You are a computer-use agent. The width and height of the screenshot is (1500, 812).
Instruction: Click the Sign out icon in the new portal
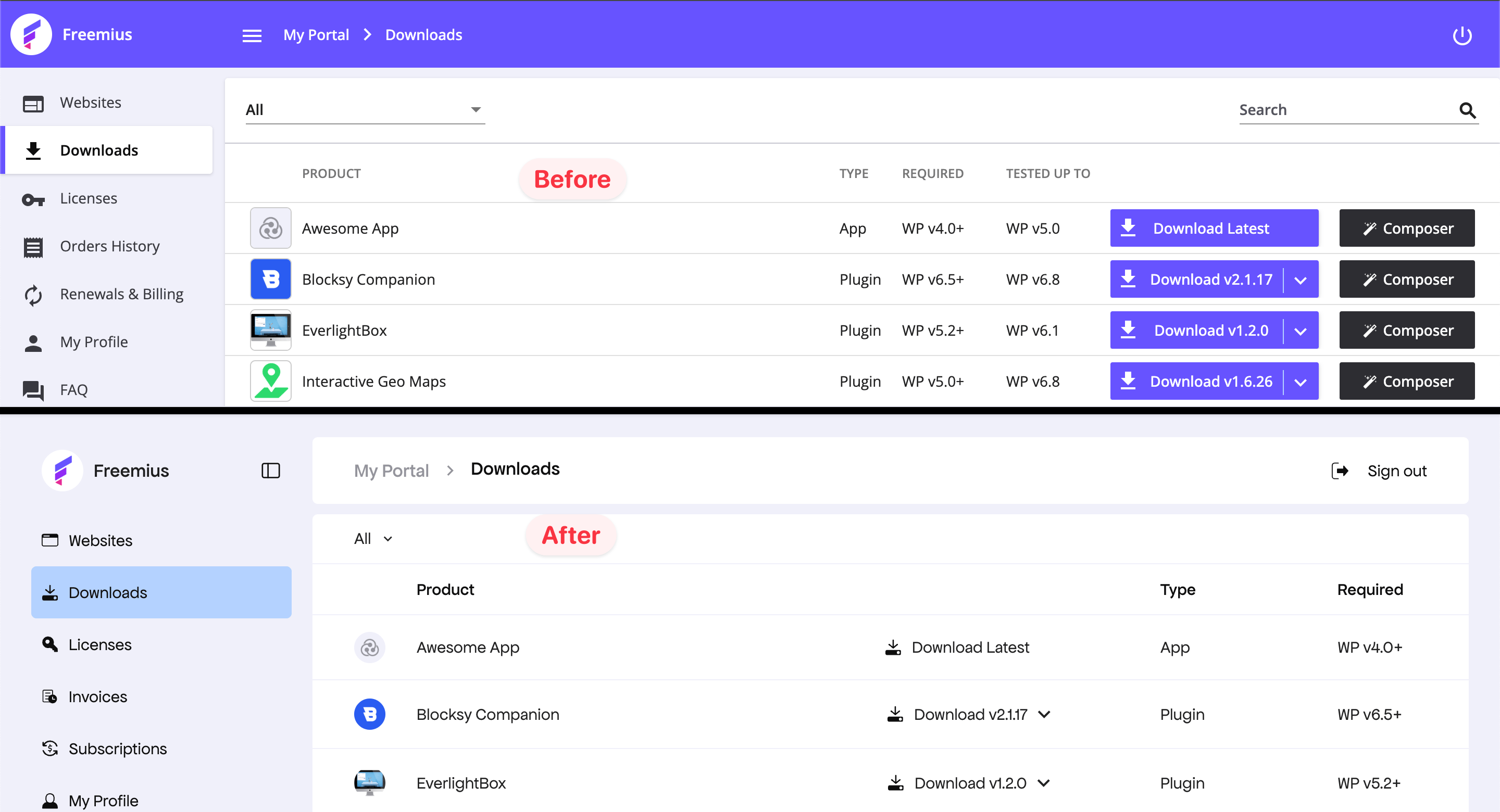point(1340,471)
